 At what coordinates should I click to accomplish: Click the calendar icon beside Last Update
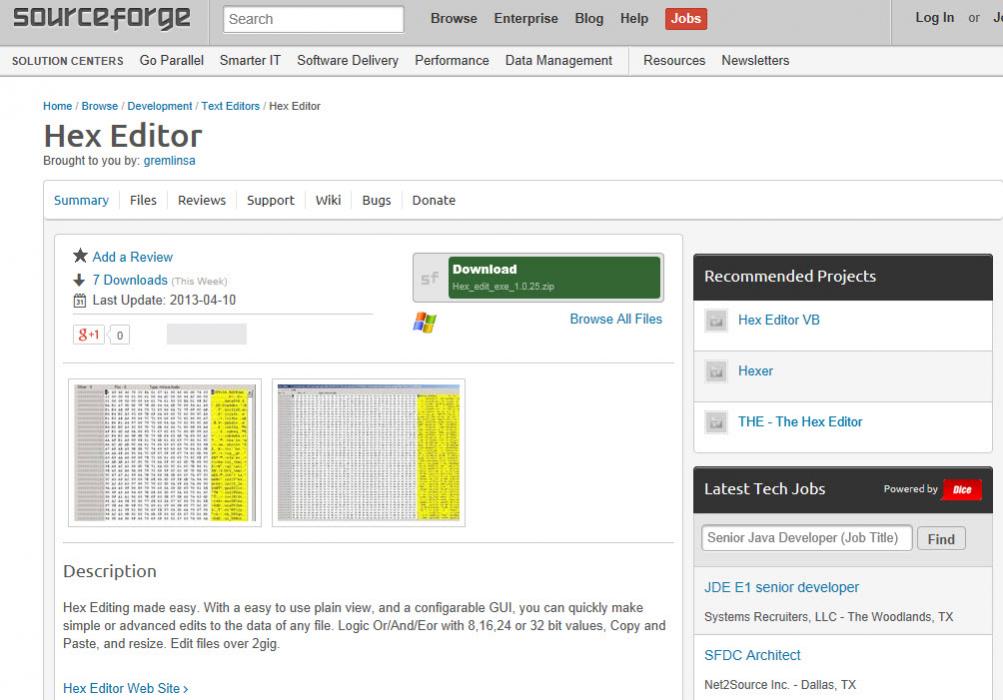(x=79, y=300)
